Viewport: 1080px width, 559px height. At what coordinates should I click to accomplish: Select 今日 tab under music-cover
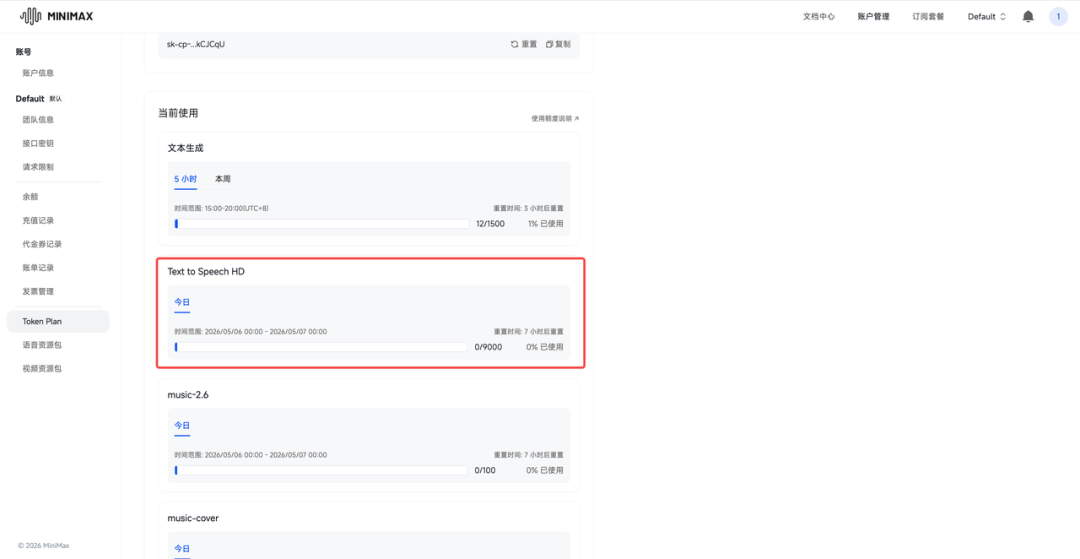pyautogui.click(x=182, y=549)
